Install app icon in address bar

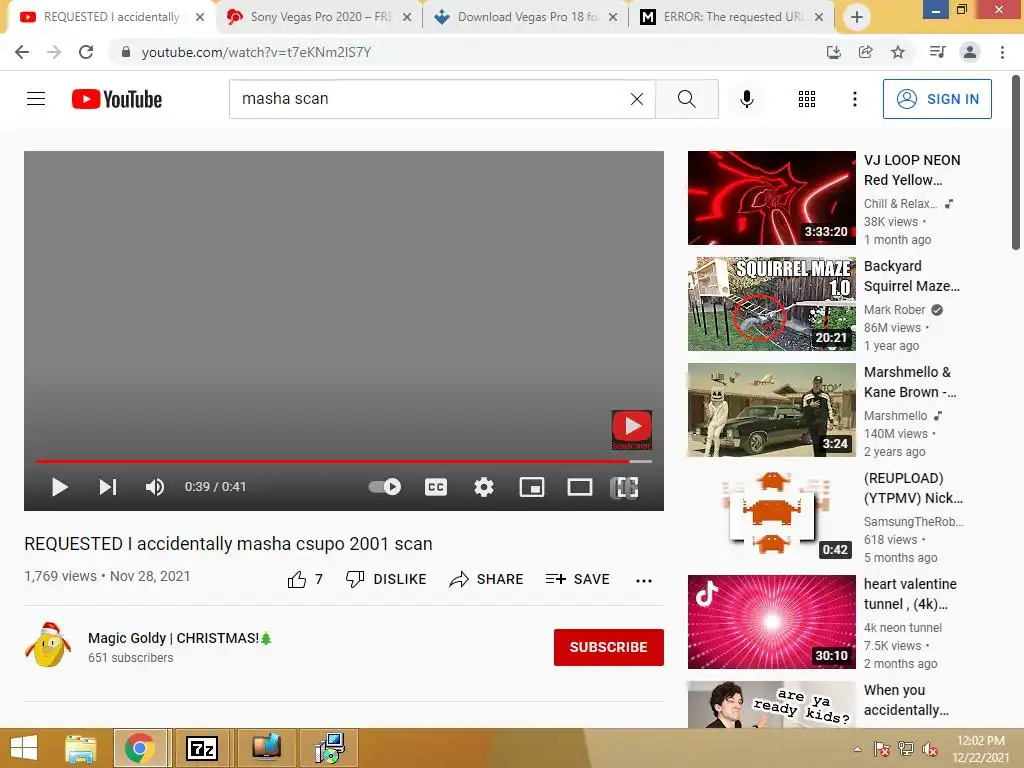coord(833,52)
